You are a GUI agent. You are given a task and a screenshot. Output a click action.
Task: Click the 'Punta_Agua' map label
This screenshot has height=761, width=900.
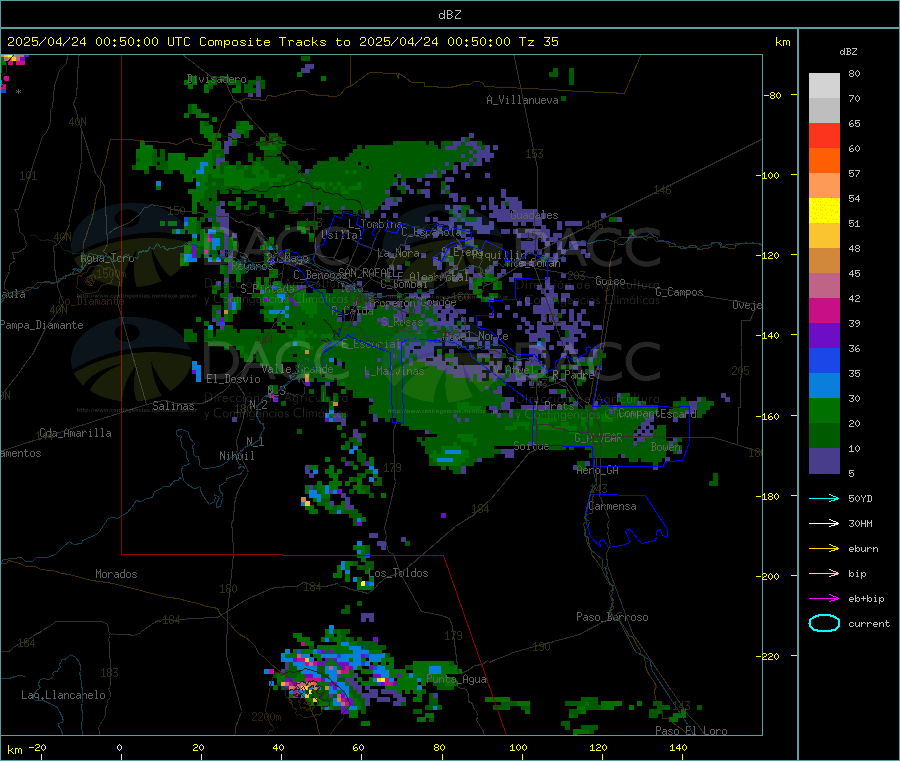pyautogui.click(x=456, y=679)
